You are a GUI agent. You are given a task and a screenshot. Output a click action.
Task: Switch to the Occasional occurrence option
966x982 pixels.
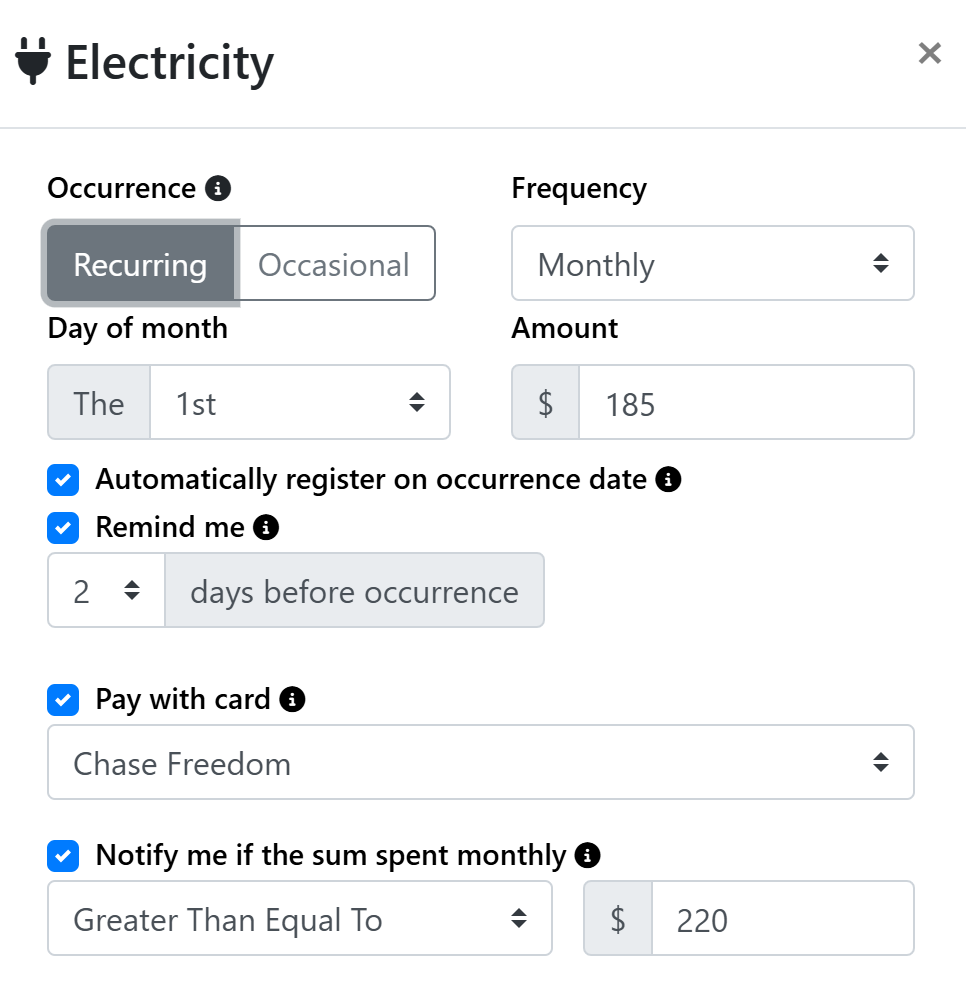coord(333,264)
